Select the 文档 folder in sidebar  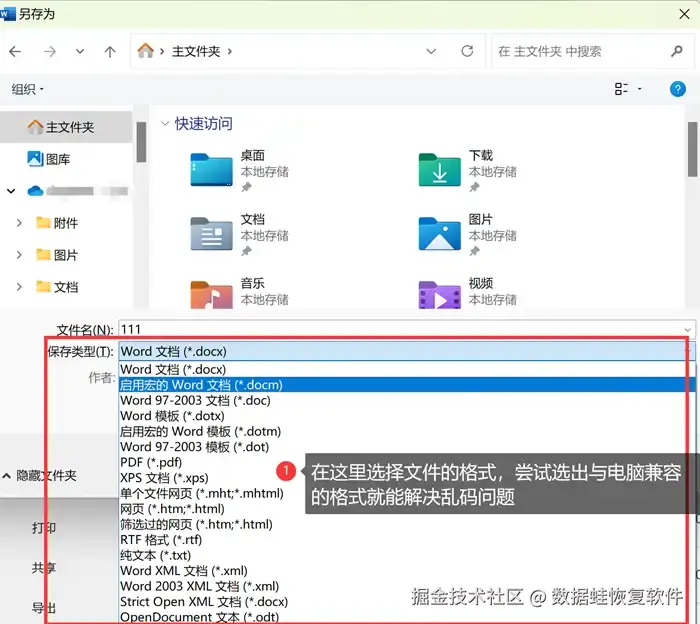[57, 287]
